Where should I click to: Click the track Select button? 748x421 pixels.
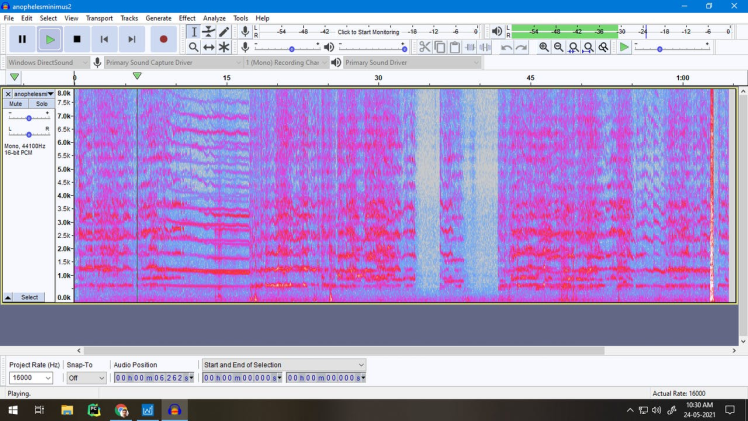pos(29,297)
